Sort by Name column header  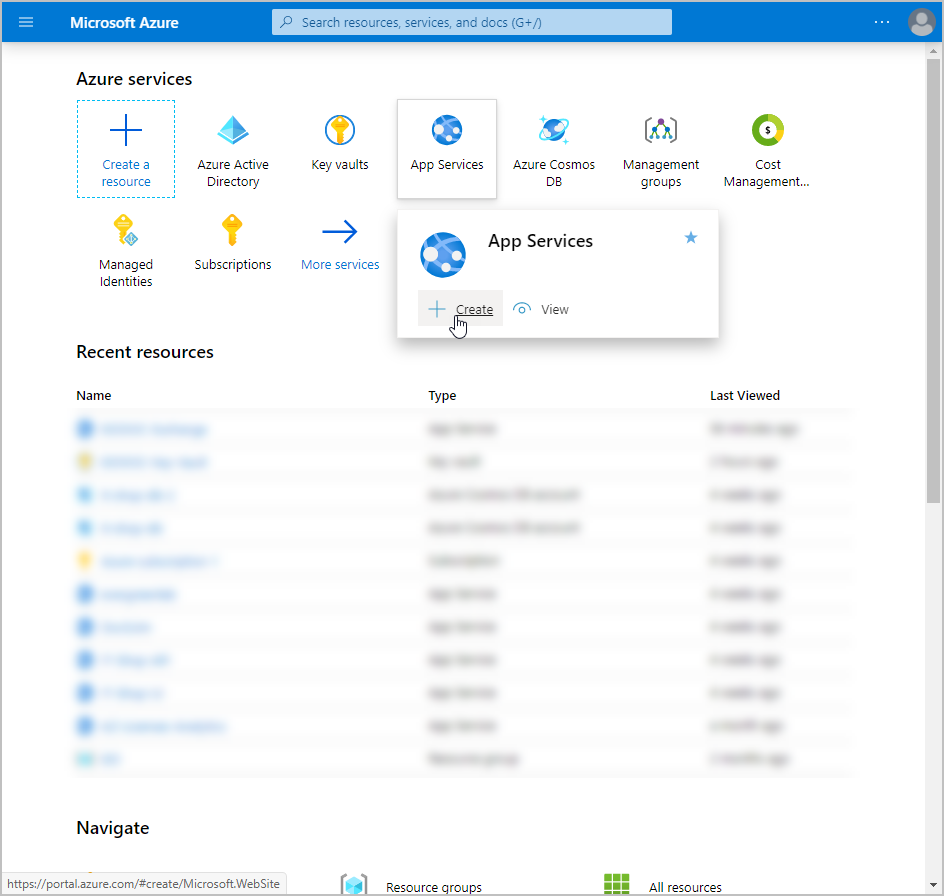(x=94, y=395)
